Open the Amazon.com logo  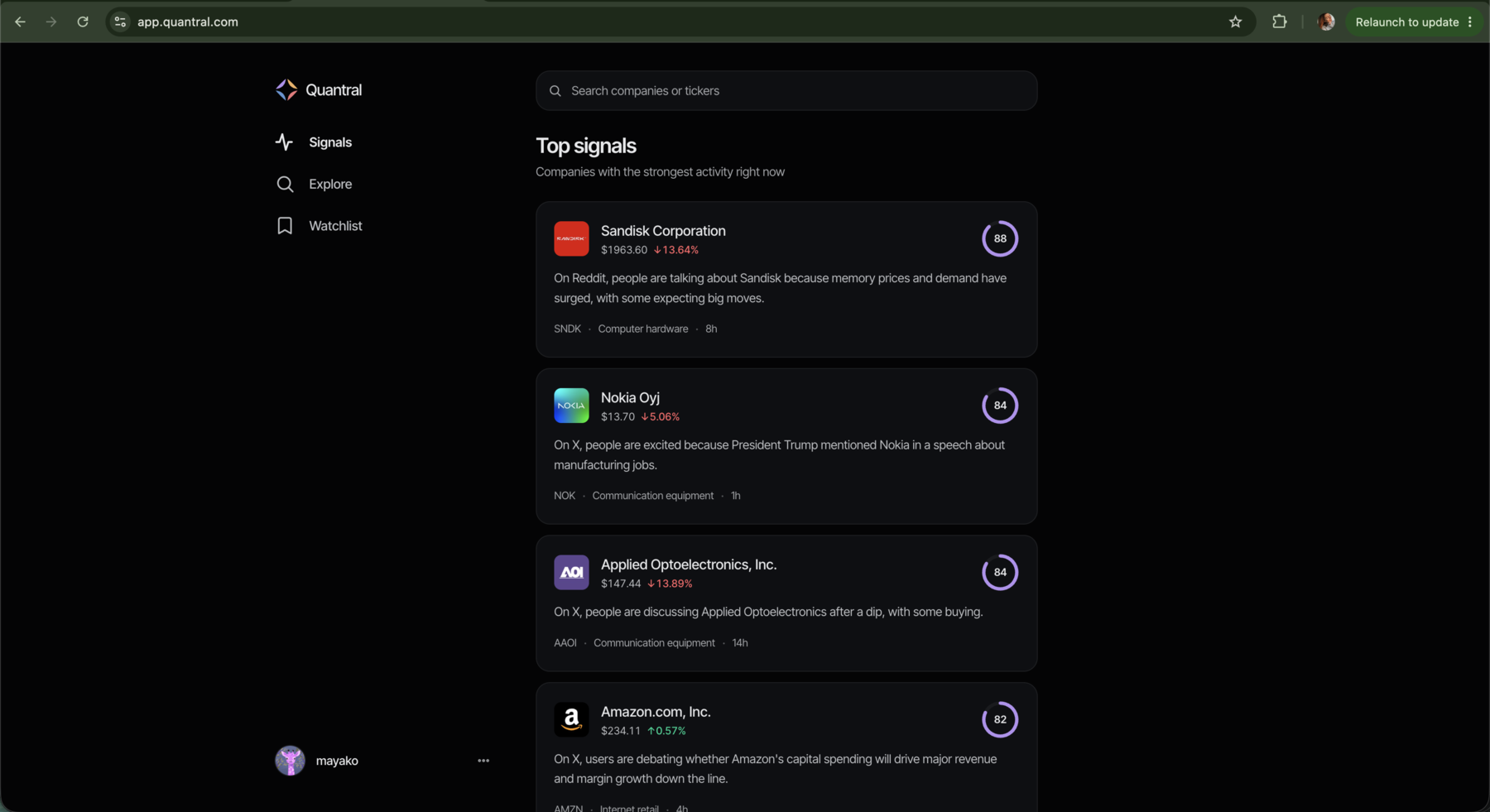(x=571, y=719)
